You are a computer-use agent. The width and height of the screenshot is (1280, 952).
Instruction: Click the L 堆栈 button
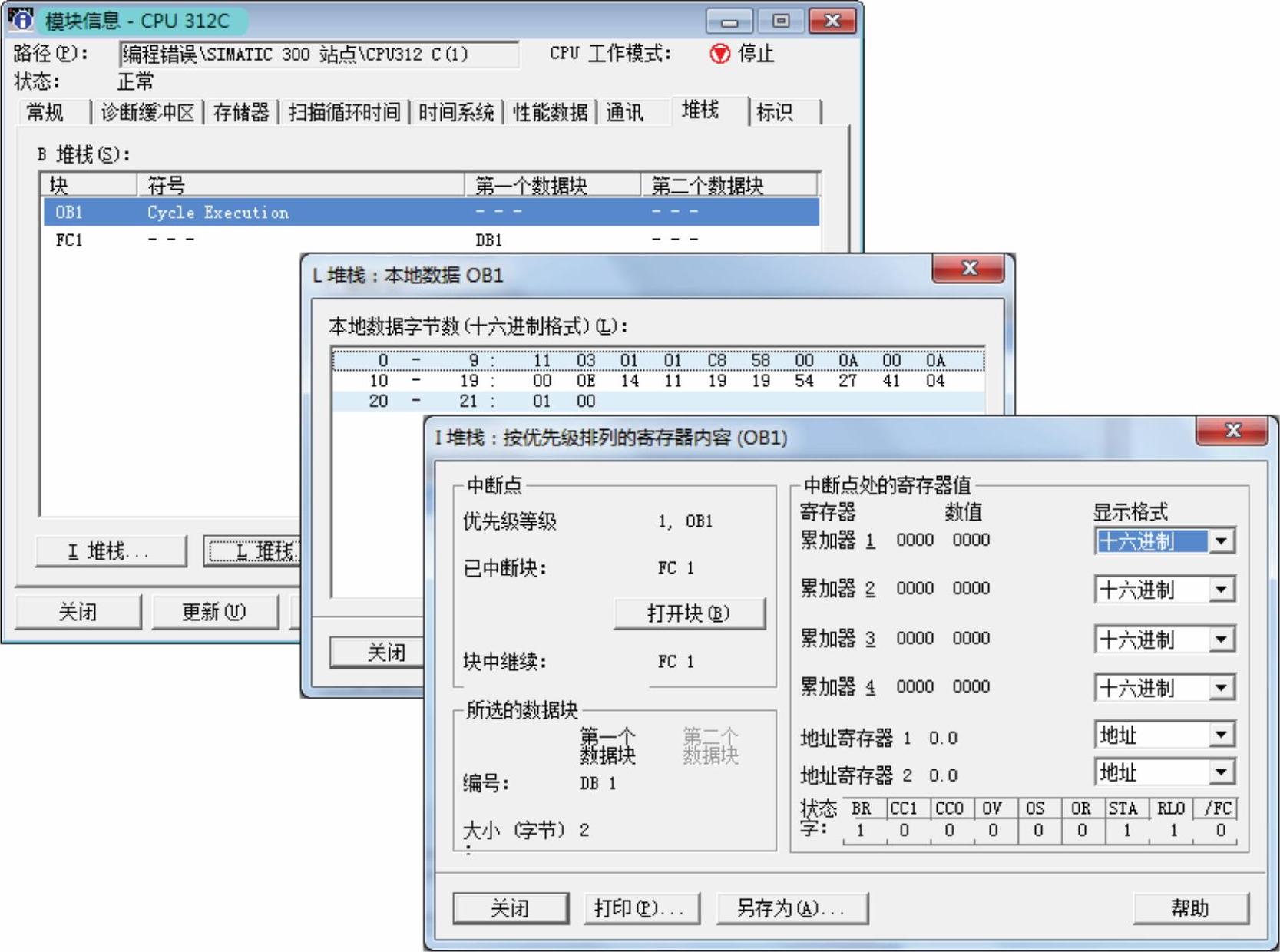point(253,551)
